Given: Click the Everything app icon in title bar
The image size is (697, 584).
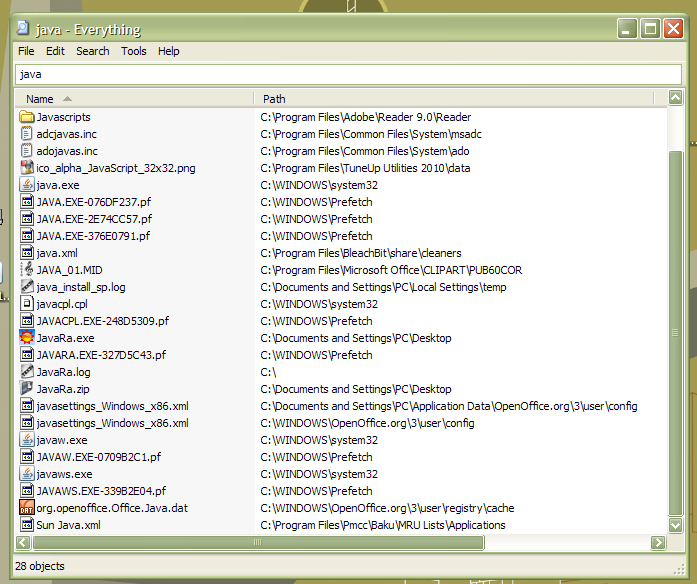Looking at the screenshot, I should 23,28.
